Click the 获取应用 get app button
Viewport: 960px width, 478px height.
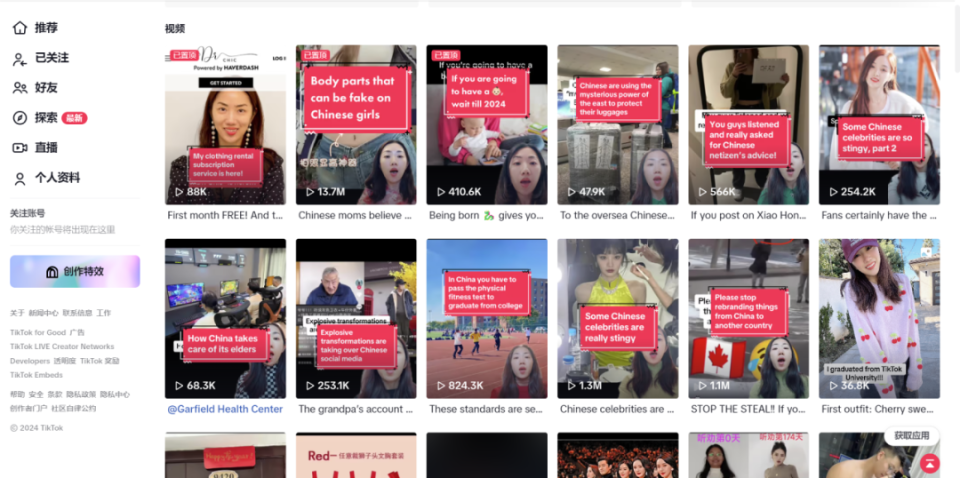pyautogui.click(x=912, y=436)
